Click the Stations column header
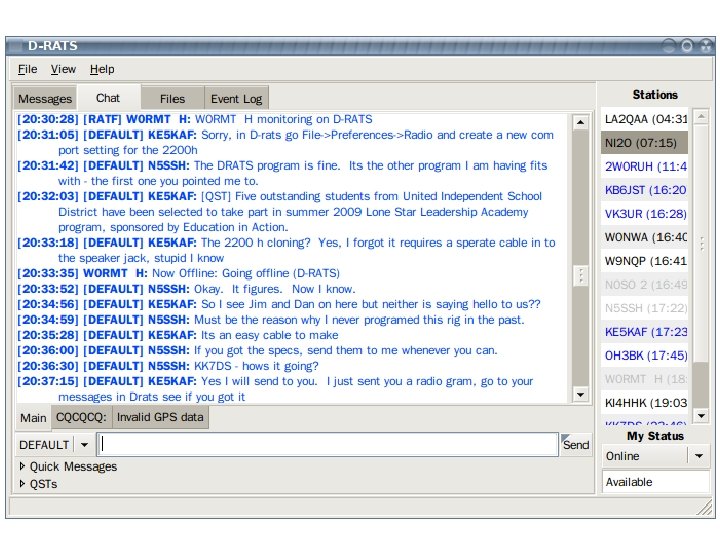The height and width of the screenshot is (540, 720). point(655,95)
